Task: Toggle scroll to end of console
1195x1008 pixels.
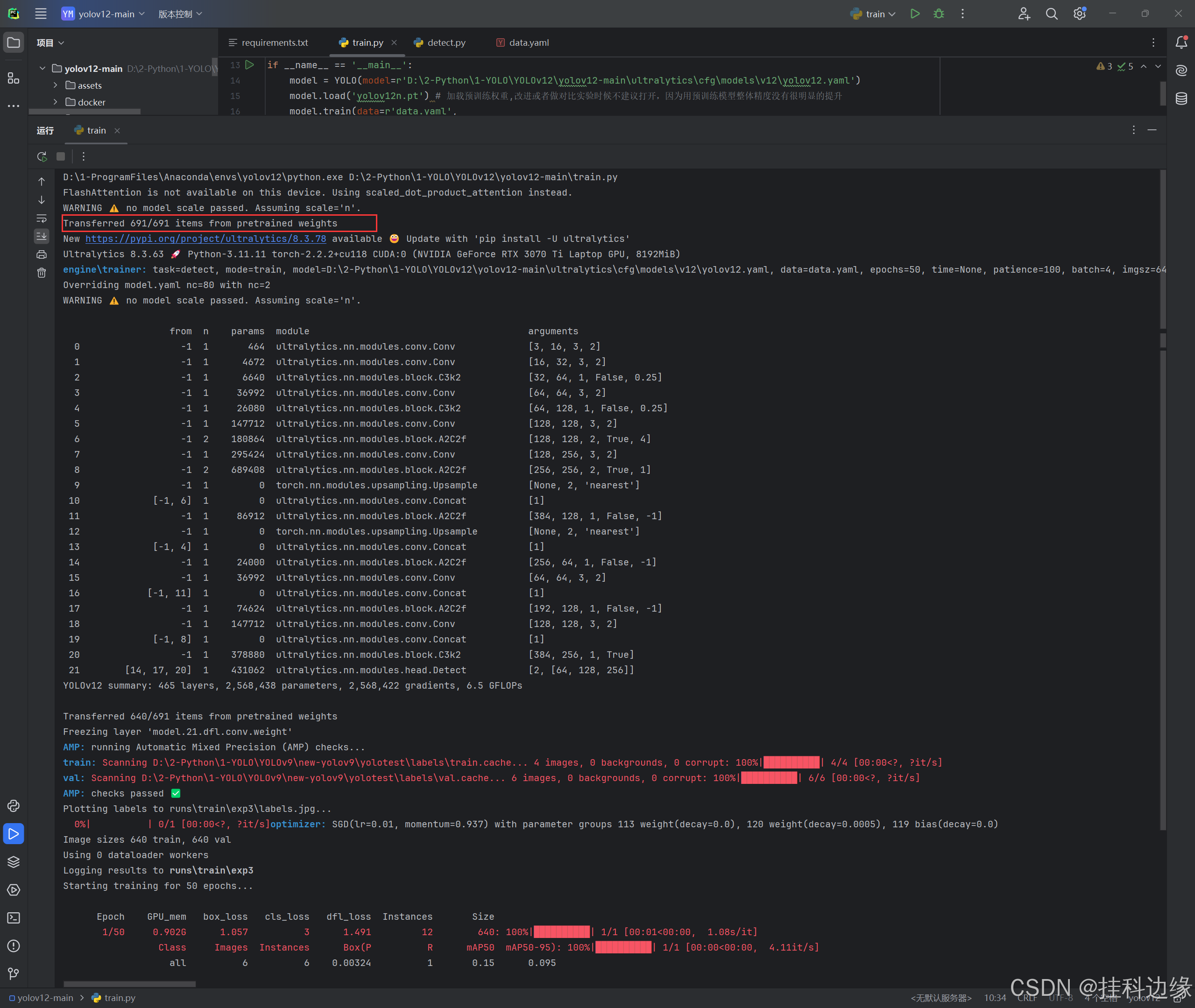Action: pyautogui.click(x=42, y=236)
